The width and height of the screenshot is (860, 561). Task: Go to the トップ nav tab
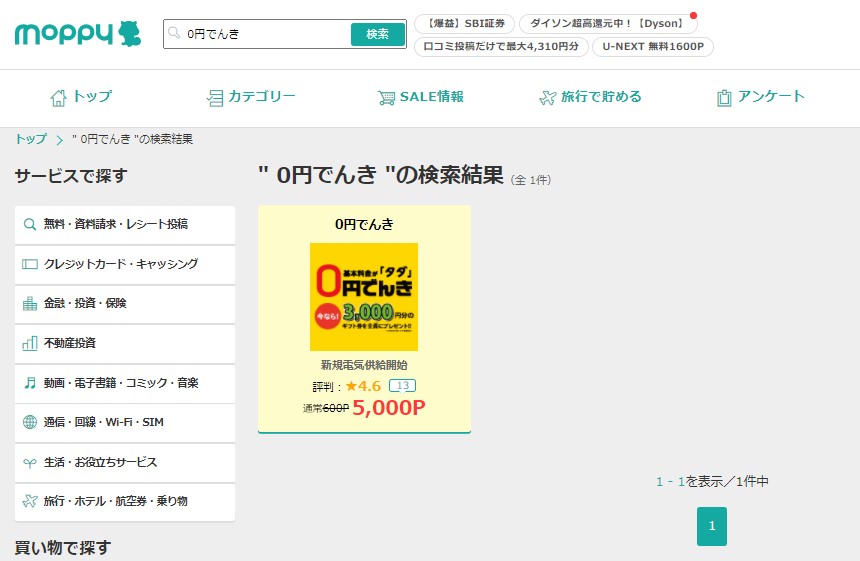[81, 97]
